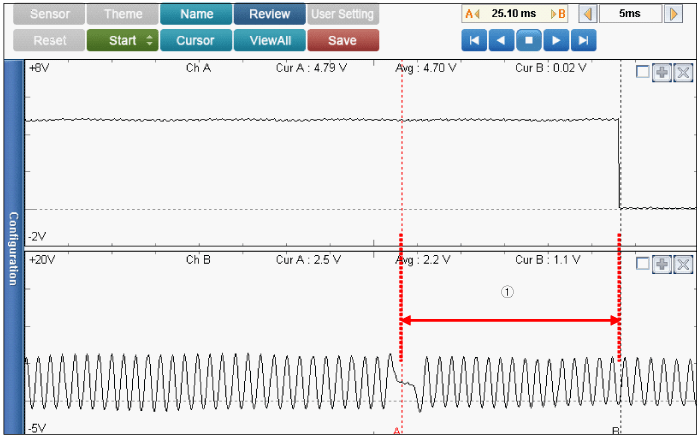The height and width of the screenshot is (437, 700).
Task: Switch to Review mode
Action: (x=270, y=14)
